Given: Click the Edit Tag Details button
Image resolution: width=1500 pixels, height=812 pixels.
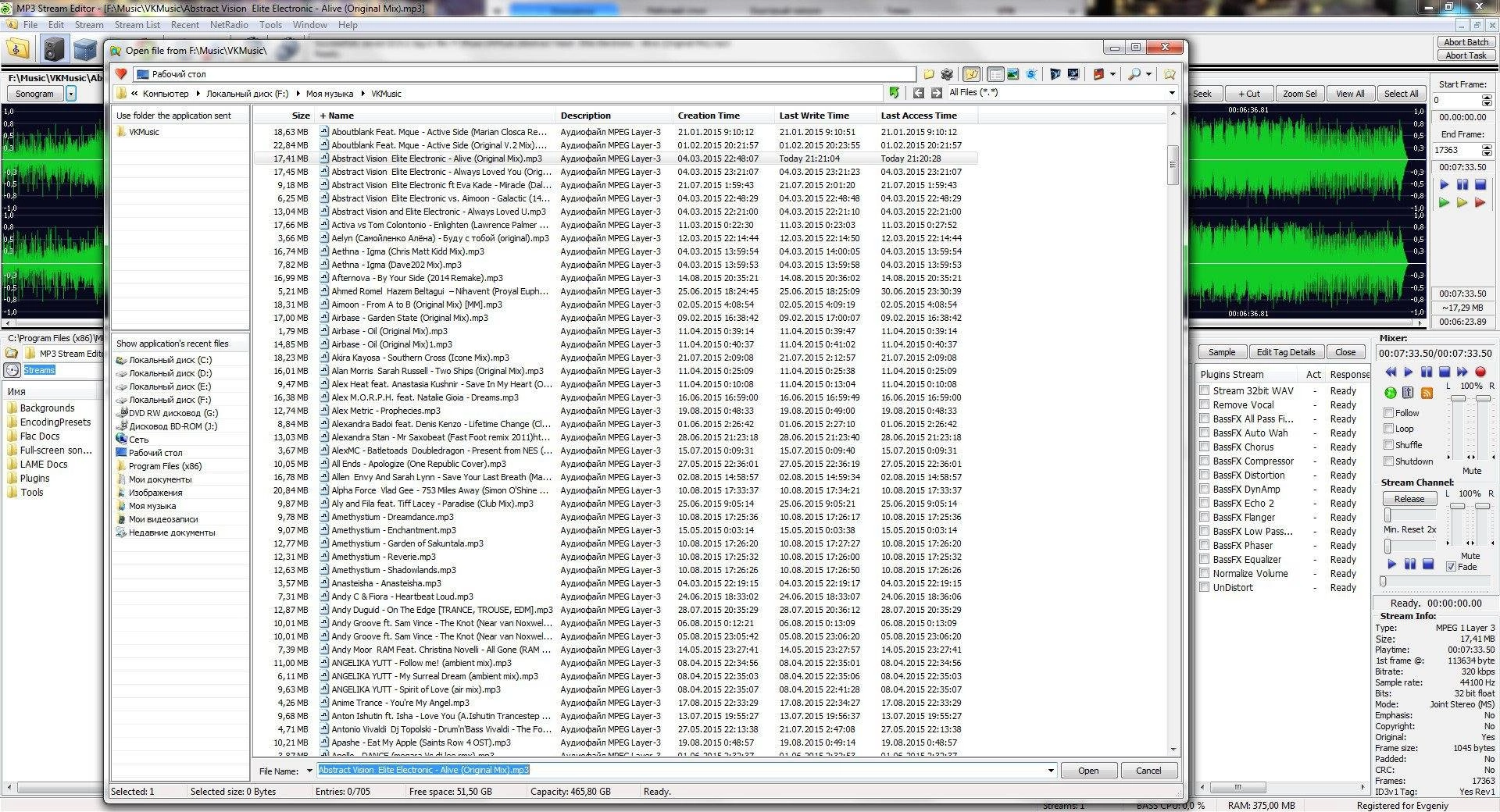Looking at the screenshot, I should coord(1286,352).
